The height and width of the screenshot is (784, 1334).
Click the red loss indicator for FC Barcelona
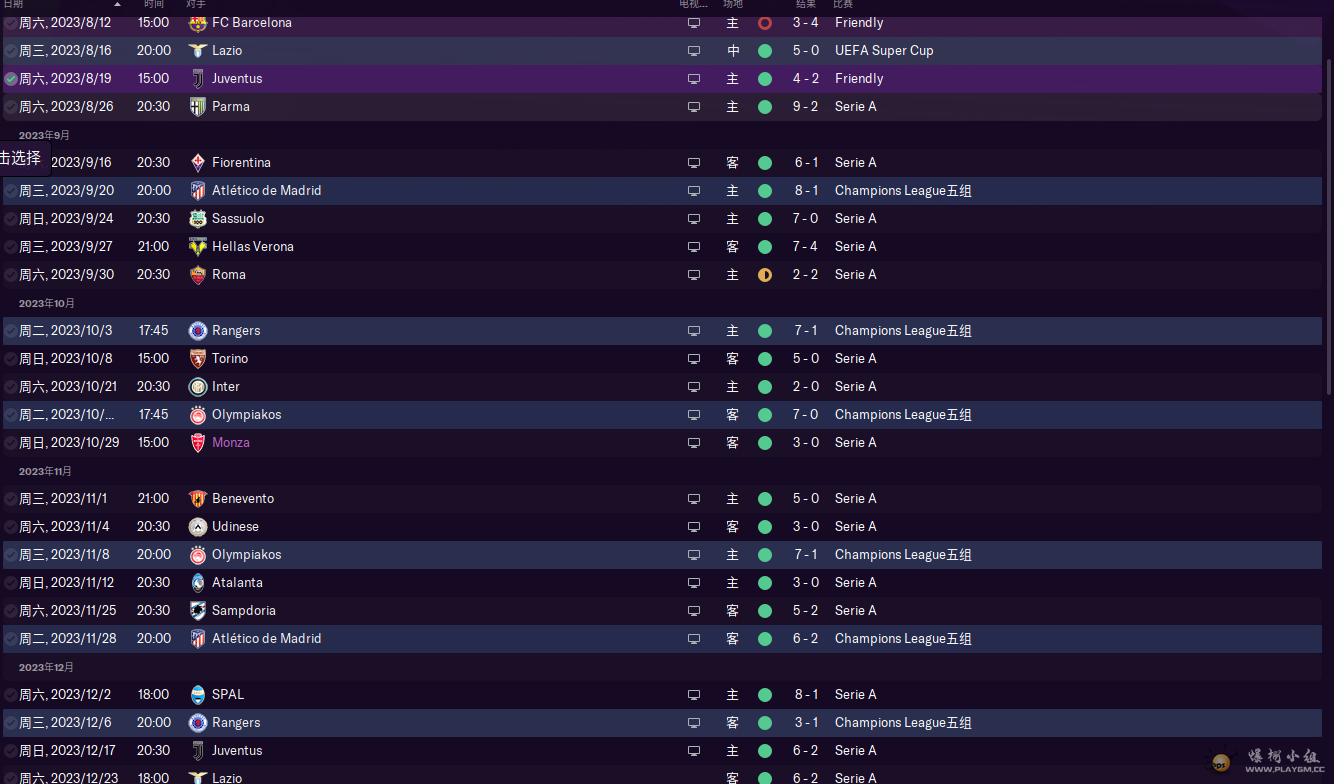(x=765, y=23)
